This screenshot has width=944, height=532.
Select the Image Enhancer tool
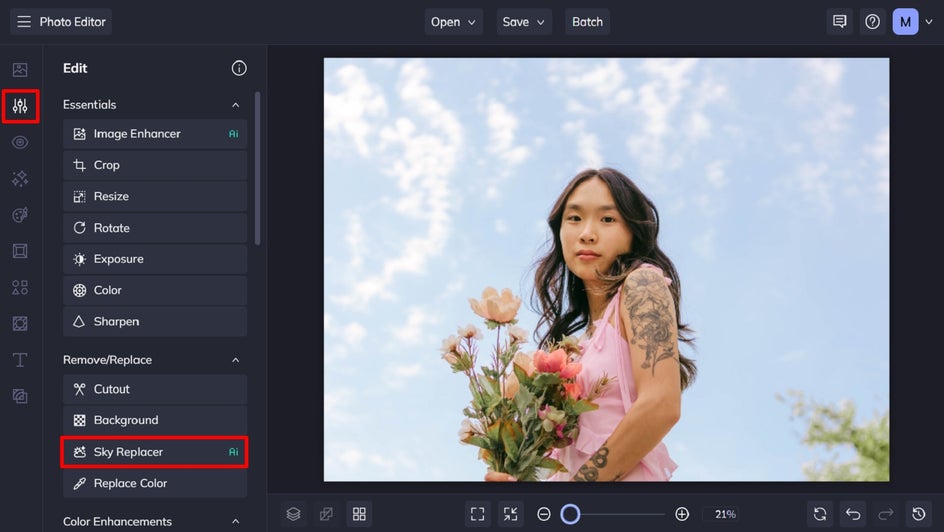pos(155,134)
